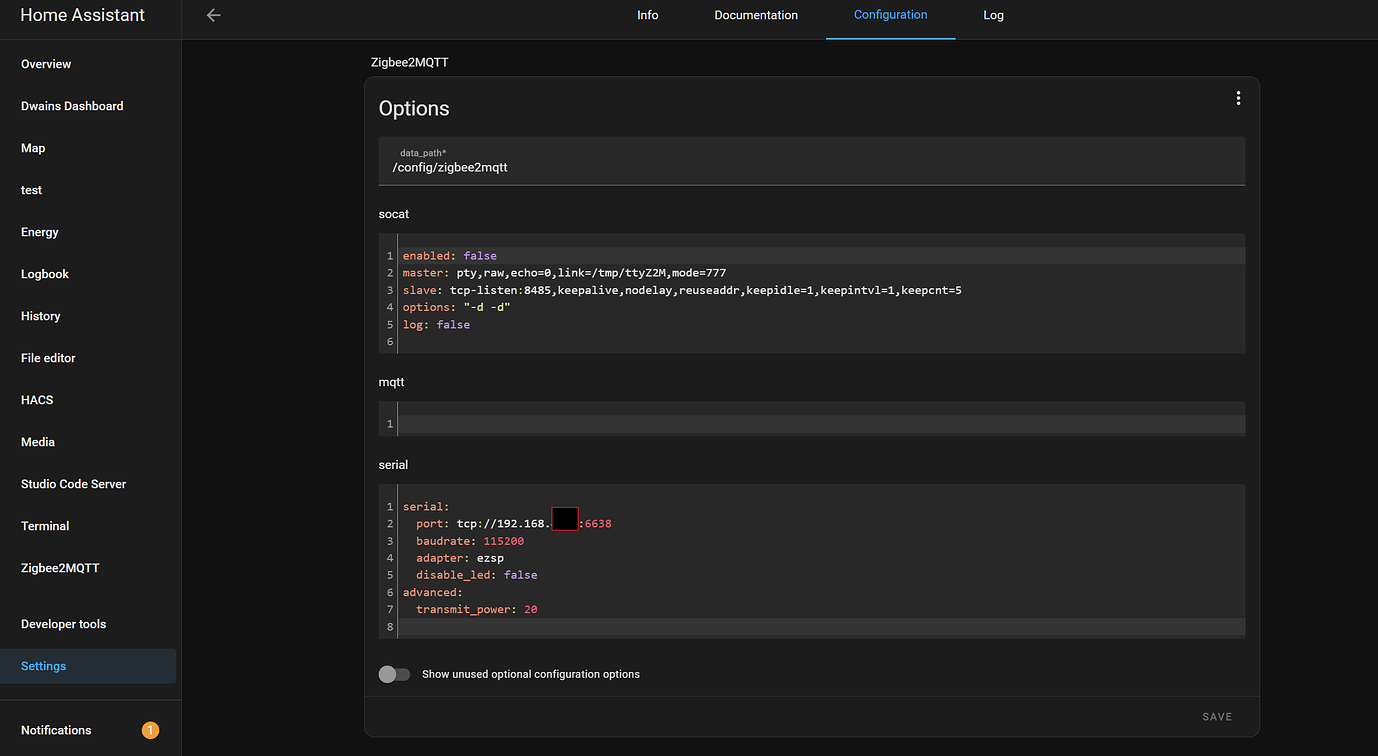Open Overview in the sidebar
Screen dimensions: 1378x756
click(46, 64)
